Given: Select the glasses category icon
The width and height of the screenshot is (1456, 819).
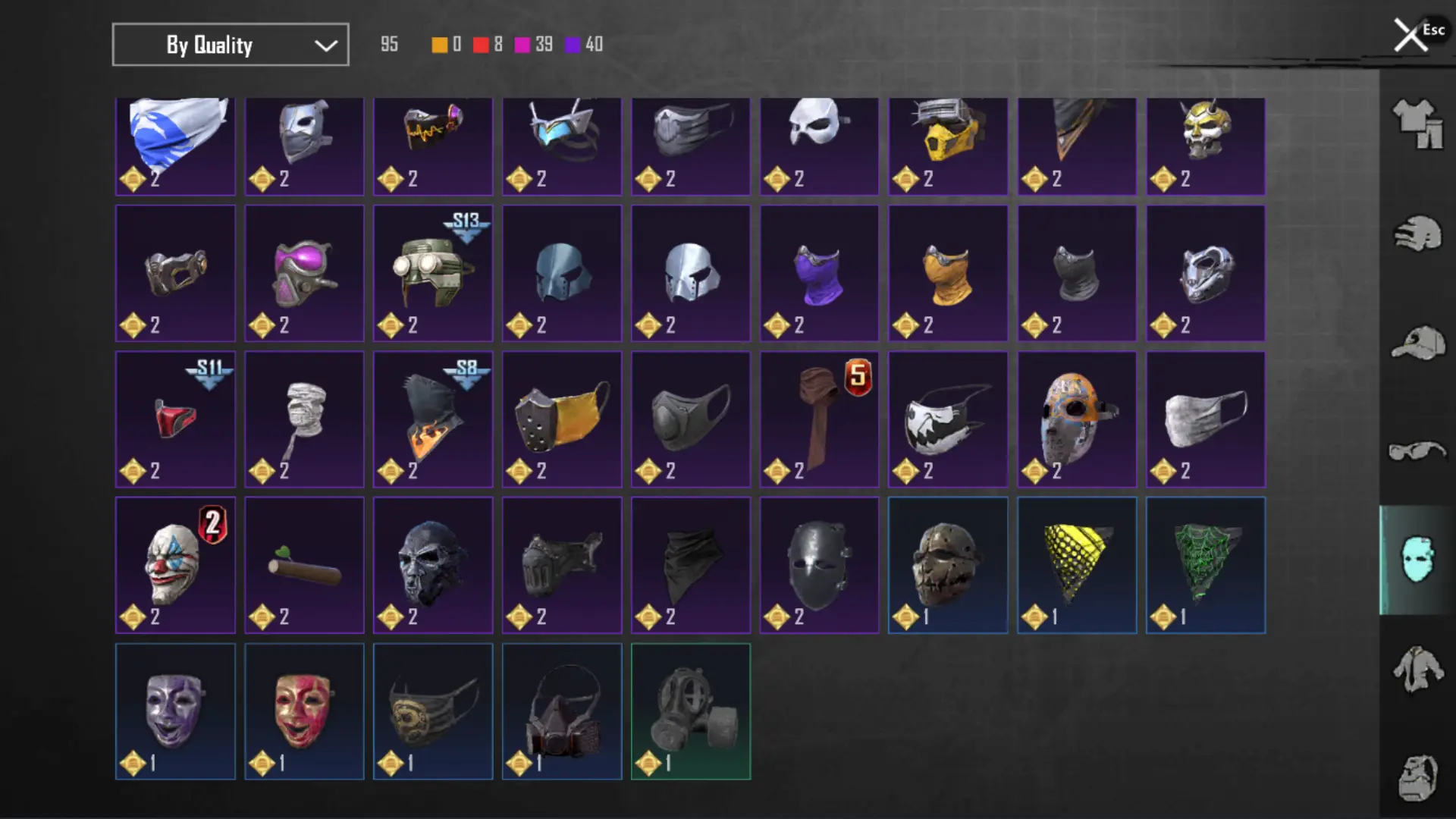Looking at the screenshot, I should [x=1417, y=452].
